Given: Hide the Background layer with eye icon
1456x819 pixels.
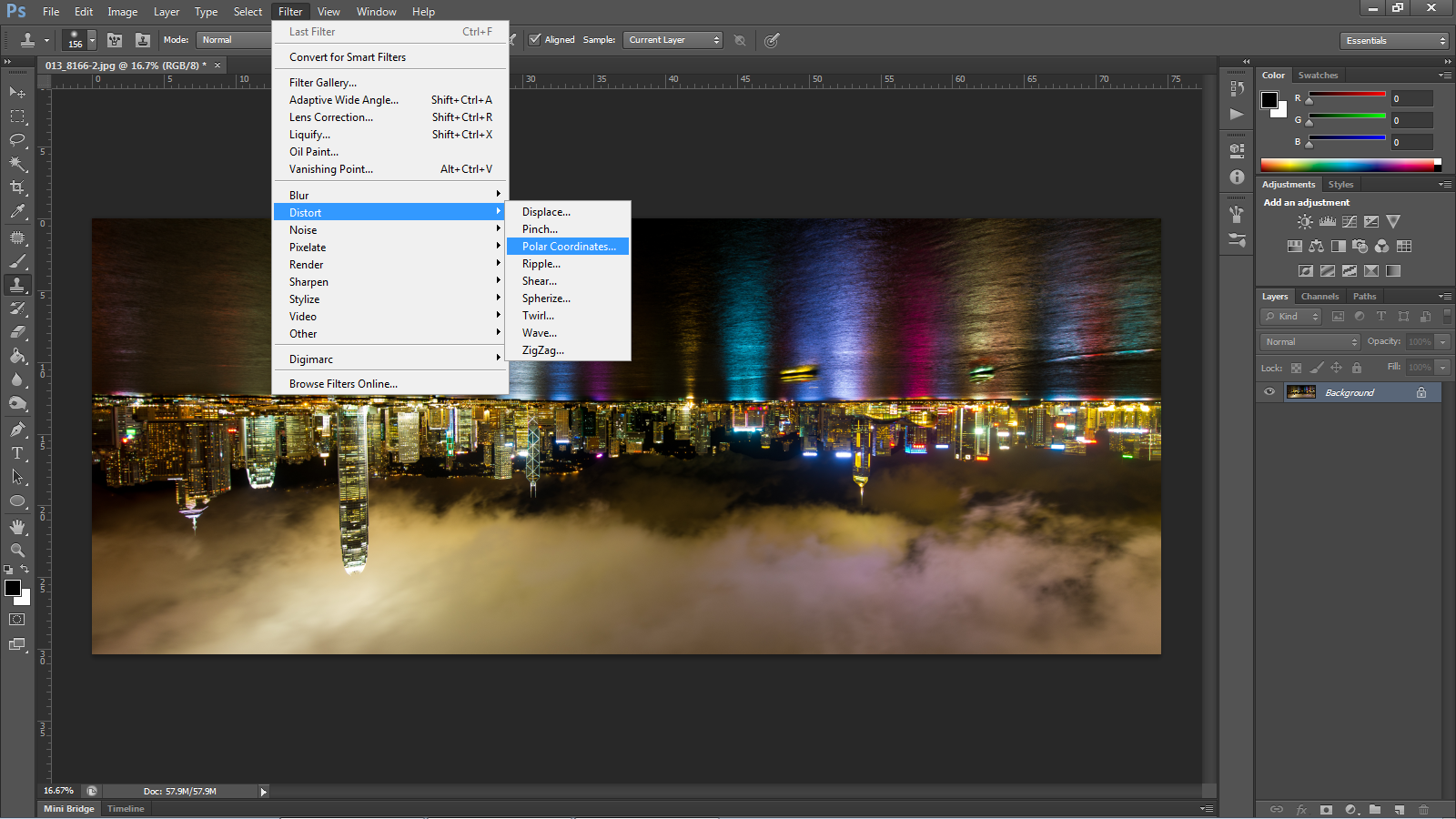Looking at the screenshot, I should (x=1269, y=392).
